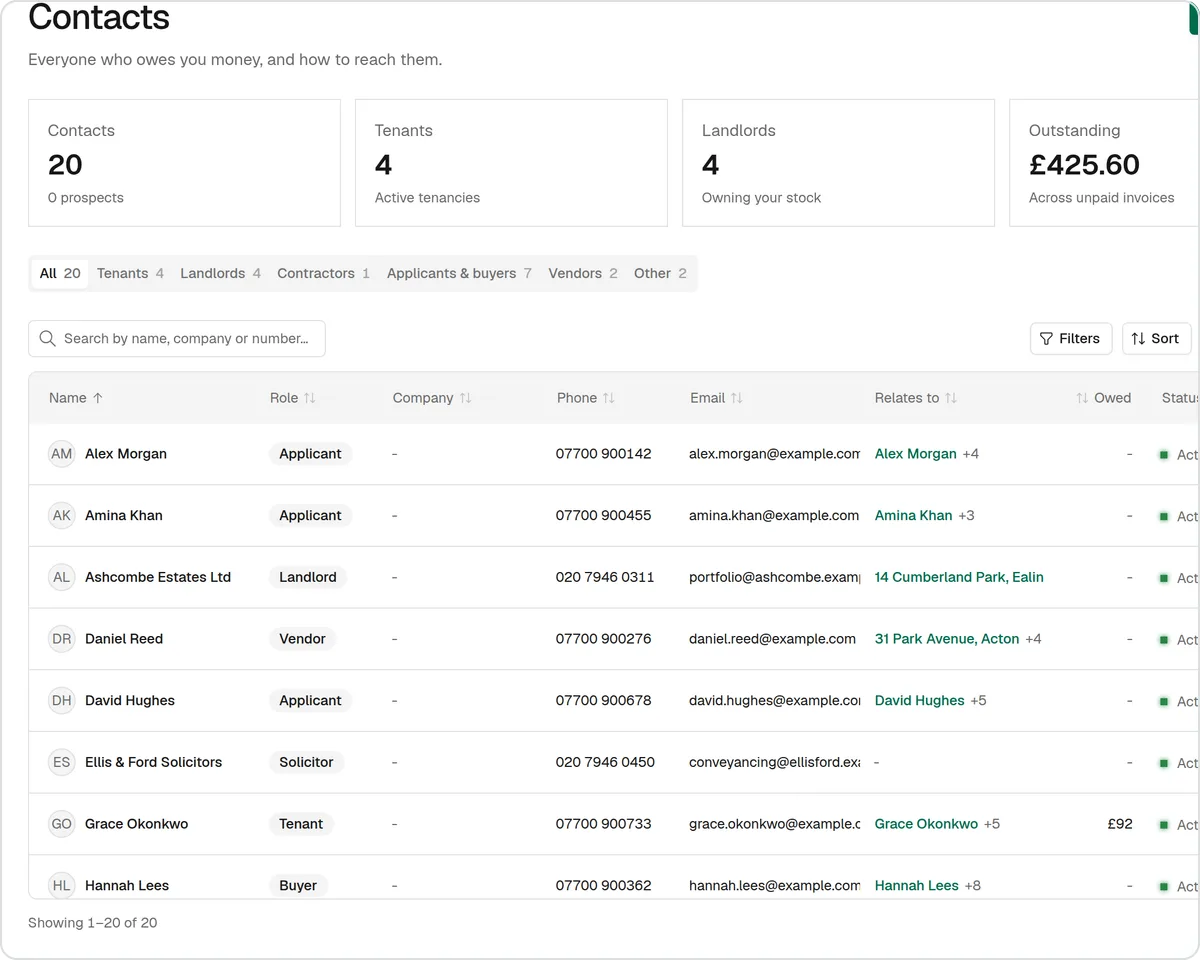Viewport: 1200px width, 960px height.
Task: Switch to the Vendors tab
Action: (x=583, y=273)
